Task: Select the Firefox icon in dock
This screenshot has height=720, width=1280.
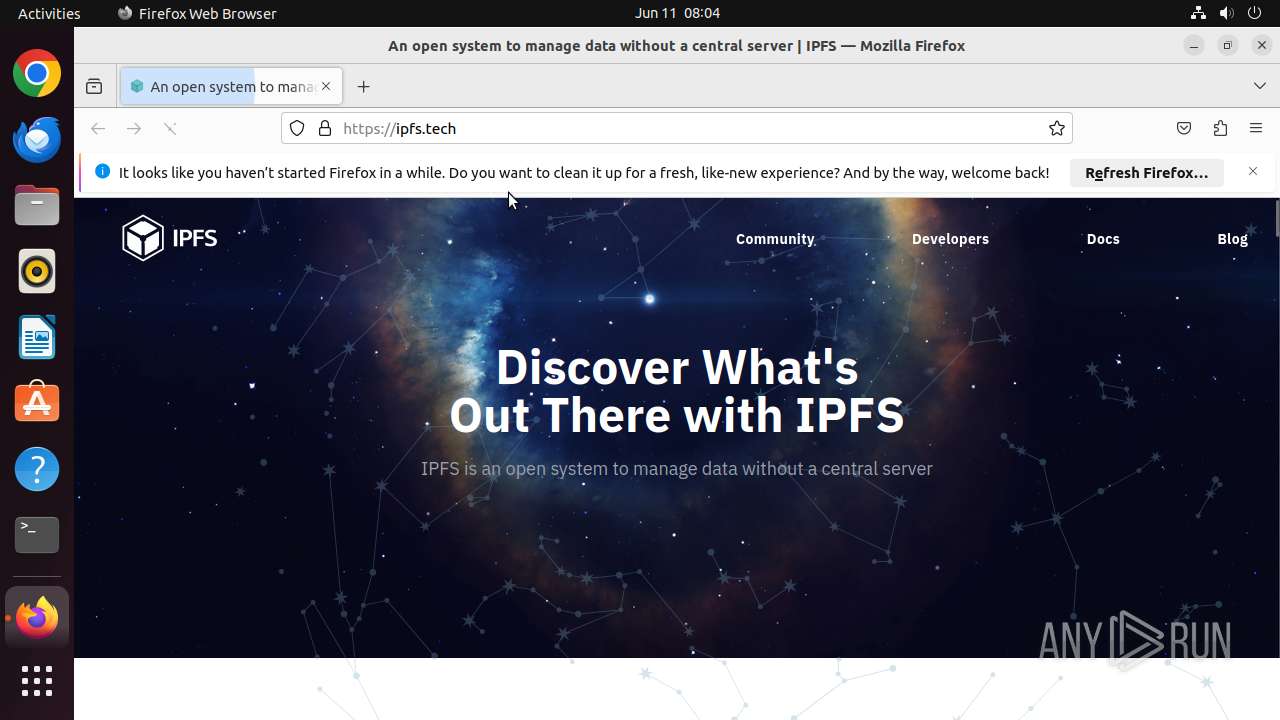Action: point(37,617)
